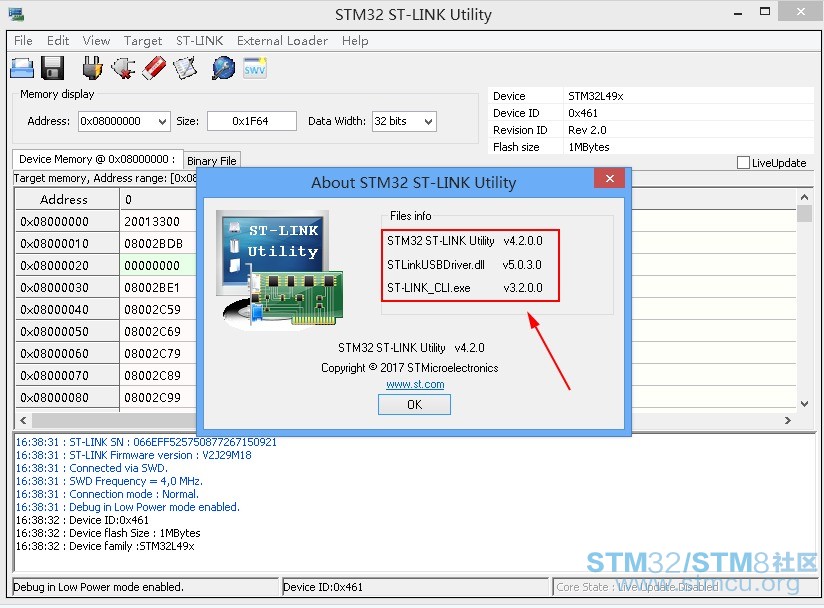Open the External Loader menu
824x608 pixels.
[x=282, y=40]
